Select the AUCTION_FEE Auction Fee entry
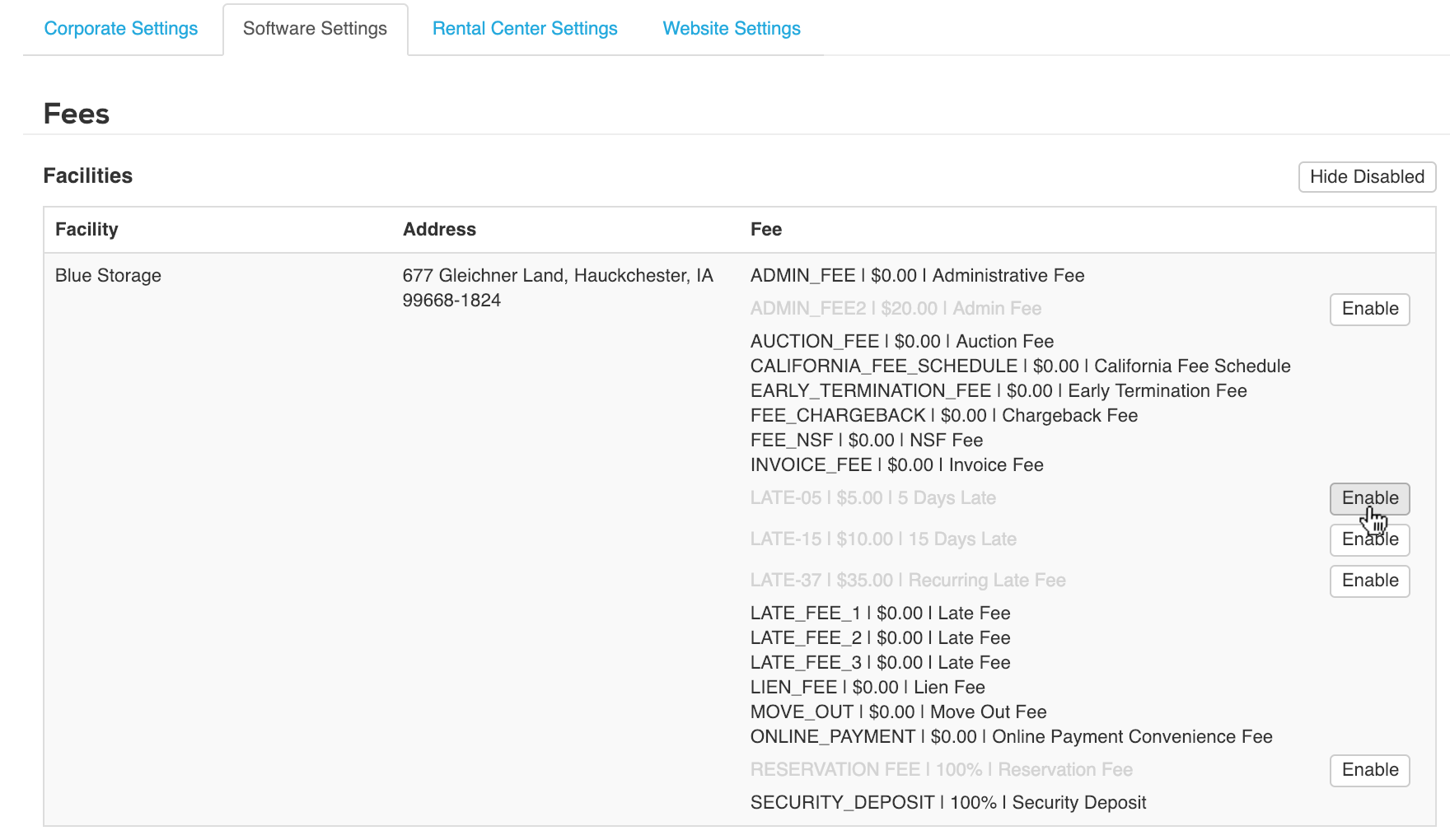1450x840 pixels. [x=901, y=341]
